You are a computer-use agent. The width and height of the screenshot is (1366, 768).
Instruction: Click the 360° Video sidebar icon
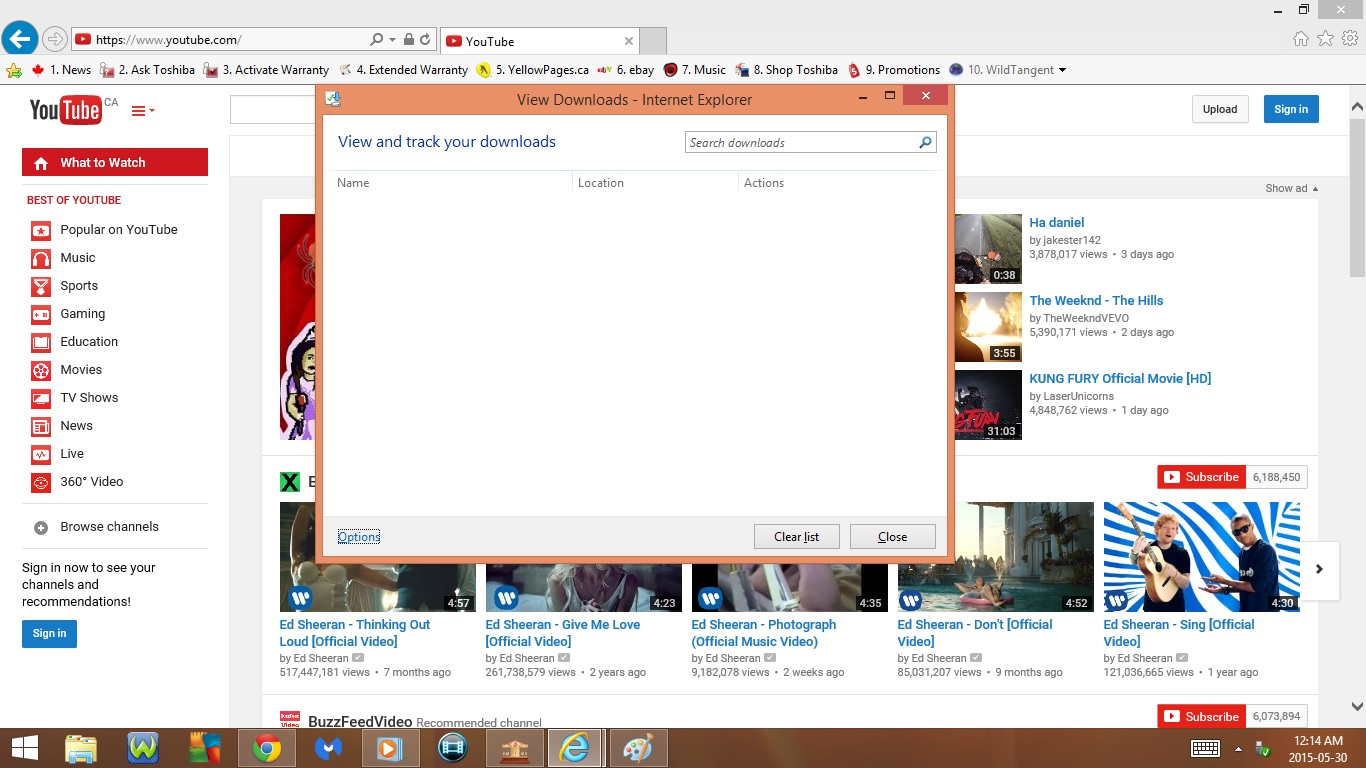[x=41, y=482]
